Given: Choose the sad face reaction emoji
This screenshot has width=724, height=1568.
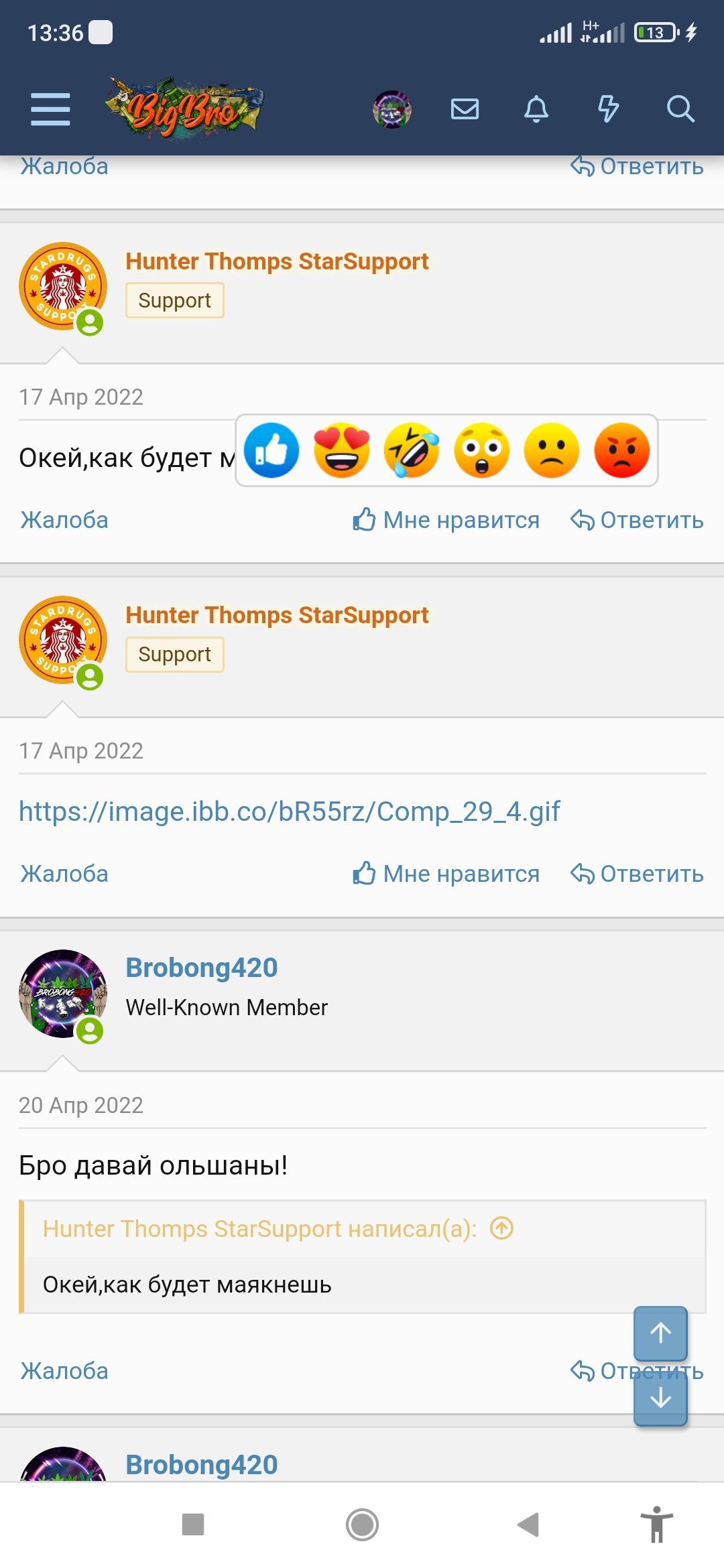Looking at the screenshot, I should [x=552, y=450].
